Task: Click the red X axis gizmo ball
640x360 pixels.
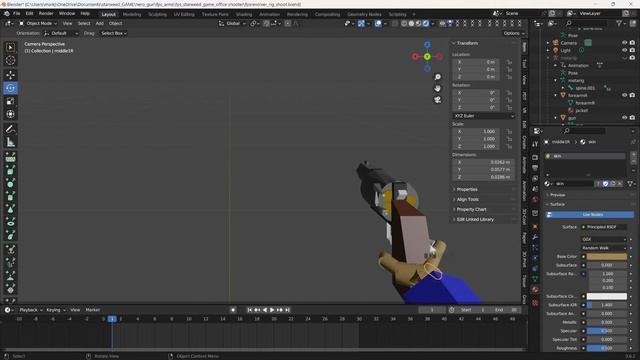Action: click(x=415, y=57)
